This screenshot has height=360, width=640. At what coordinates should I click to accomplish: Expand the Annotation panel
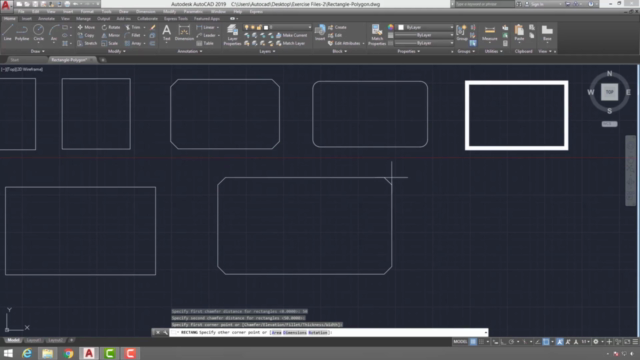189,51
